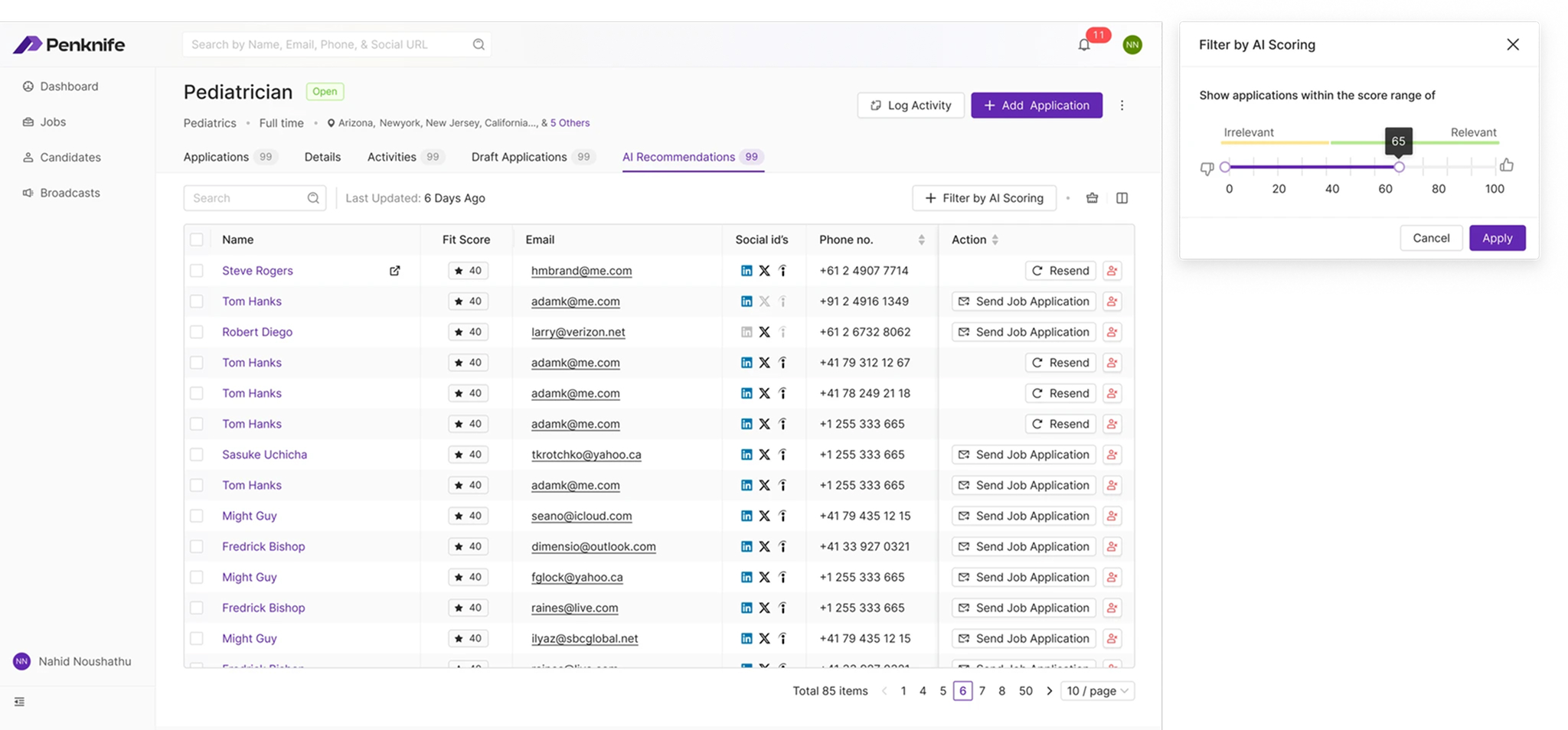The width and height of the screenshot is (1568, 730).
Task: Check the Robert Diego row checkbox
Action: 197,332
